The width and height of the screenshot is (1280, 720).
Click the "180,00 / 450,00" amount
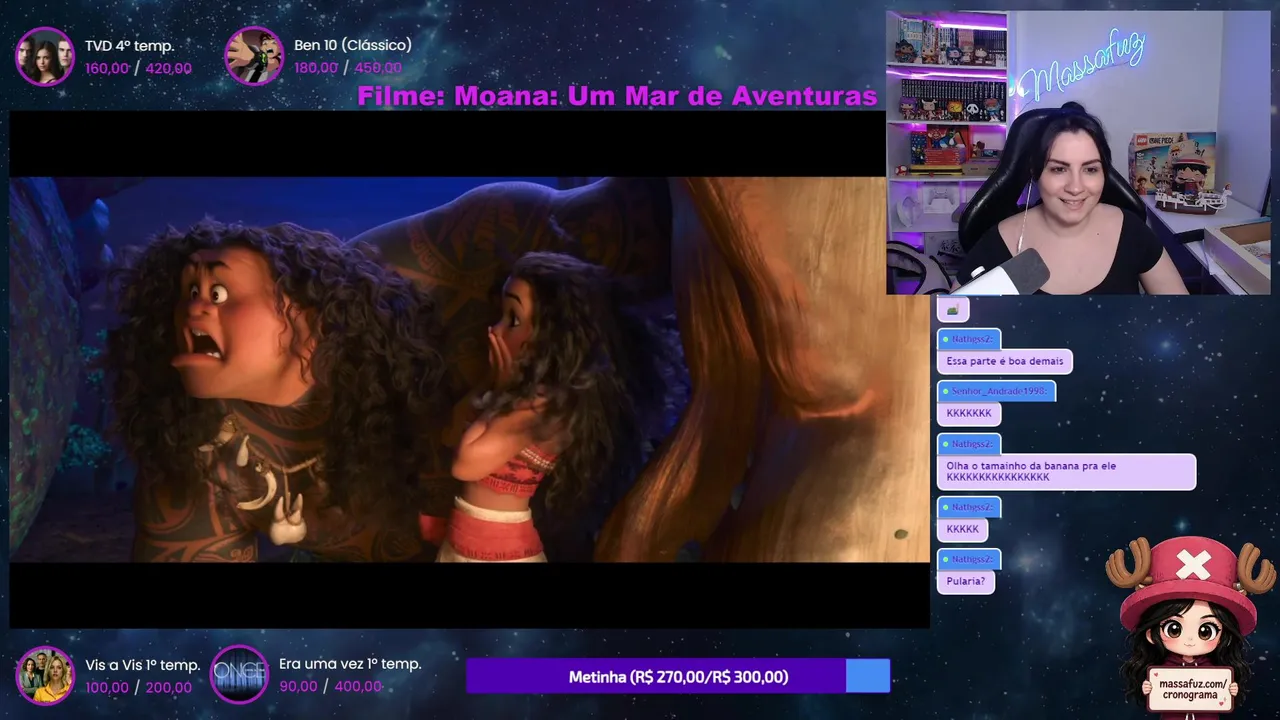348,68
